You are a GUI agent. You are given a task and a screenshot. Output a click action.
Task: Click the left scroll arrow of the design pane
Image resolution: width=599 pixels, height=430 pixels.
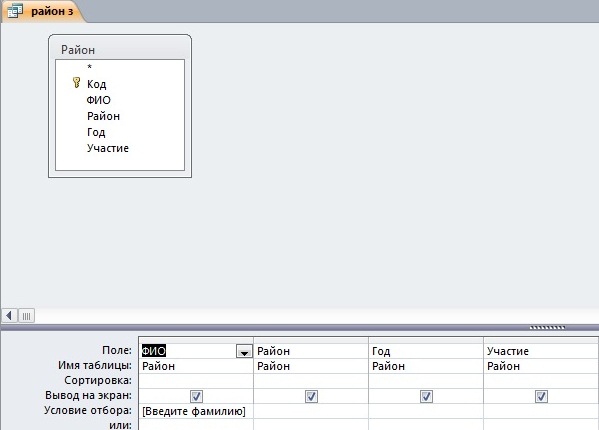click(x=9, y=316)
